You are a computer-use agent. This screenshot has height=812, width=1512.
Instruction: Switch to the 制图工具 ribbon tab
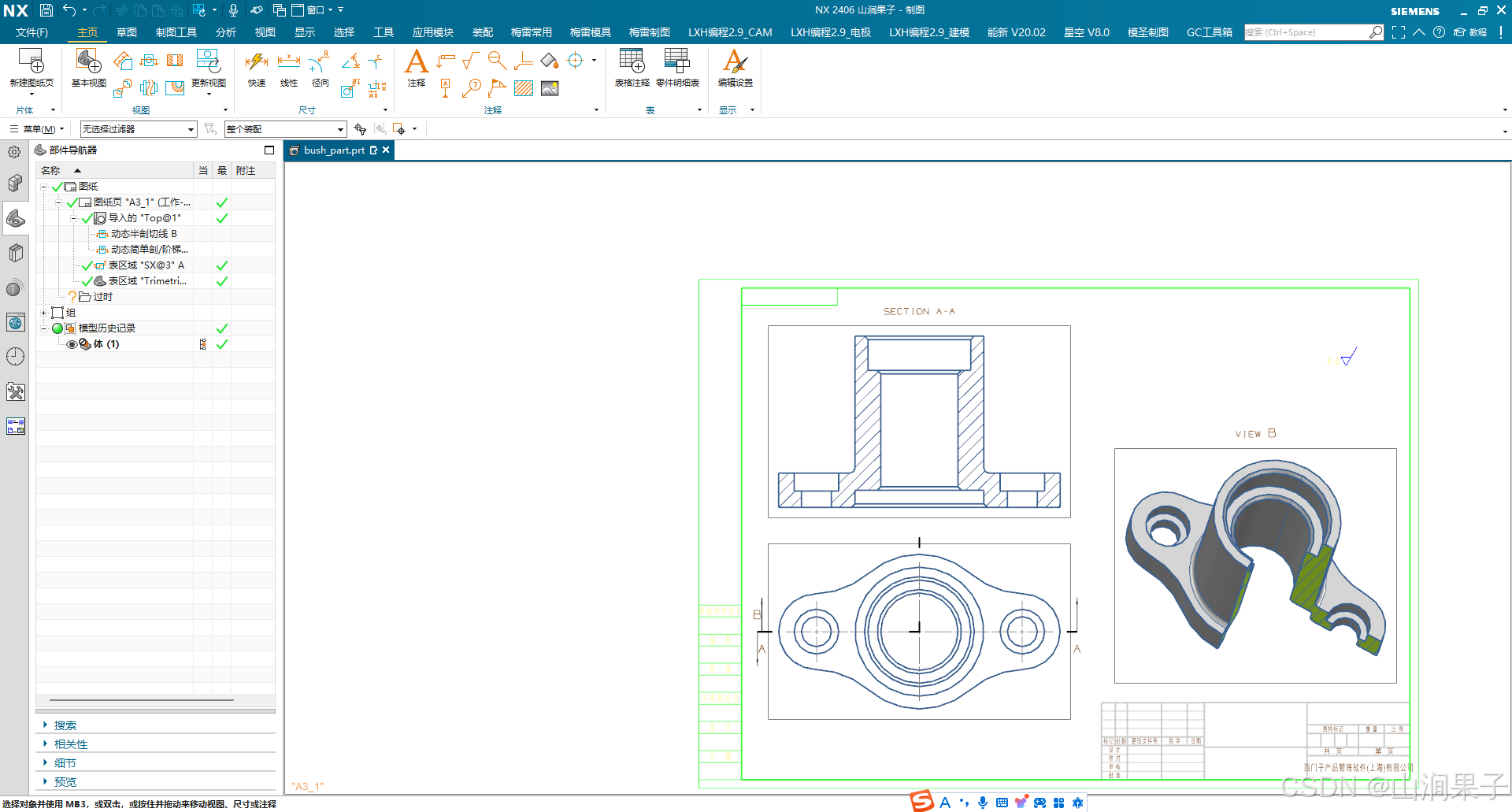pyautogui.click(x=176, y=32)
